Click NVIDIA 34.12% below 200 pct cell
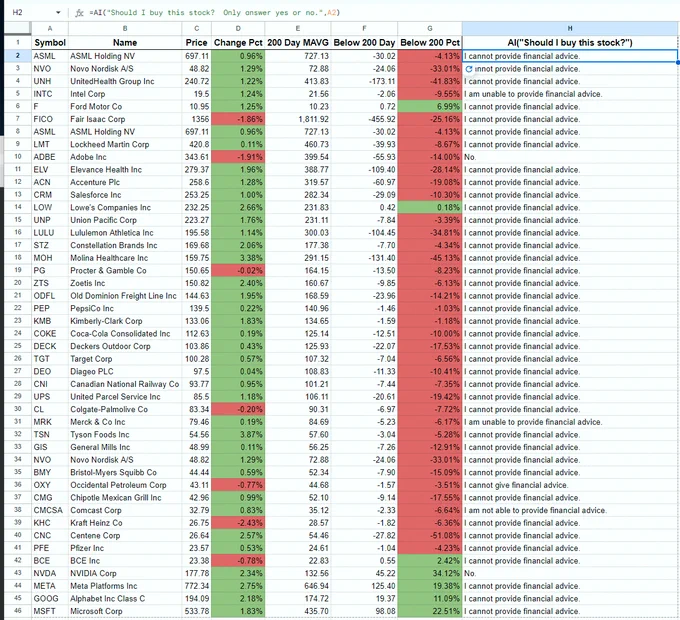This screenshot has height=620, width=680. point(429,573)
